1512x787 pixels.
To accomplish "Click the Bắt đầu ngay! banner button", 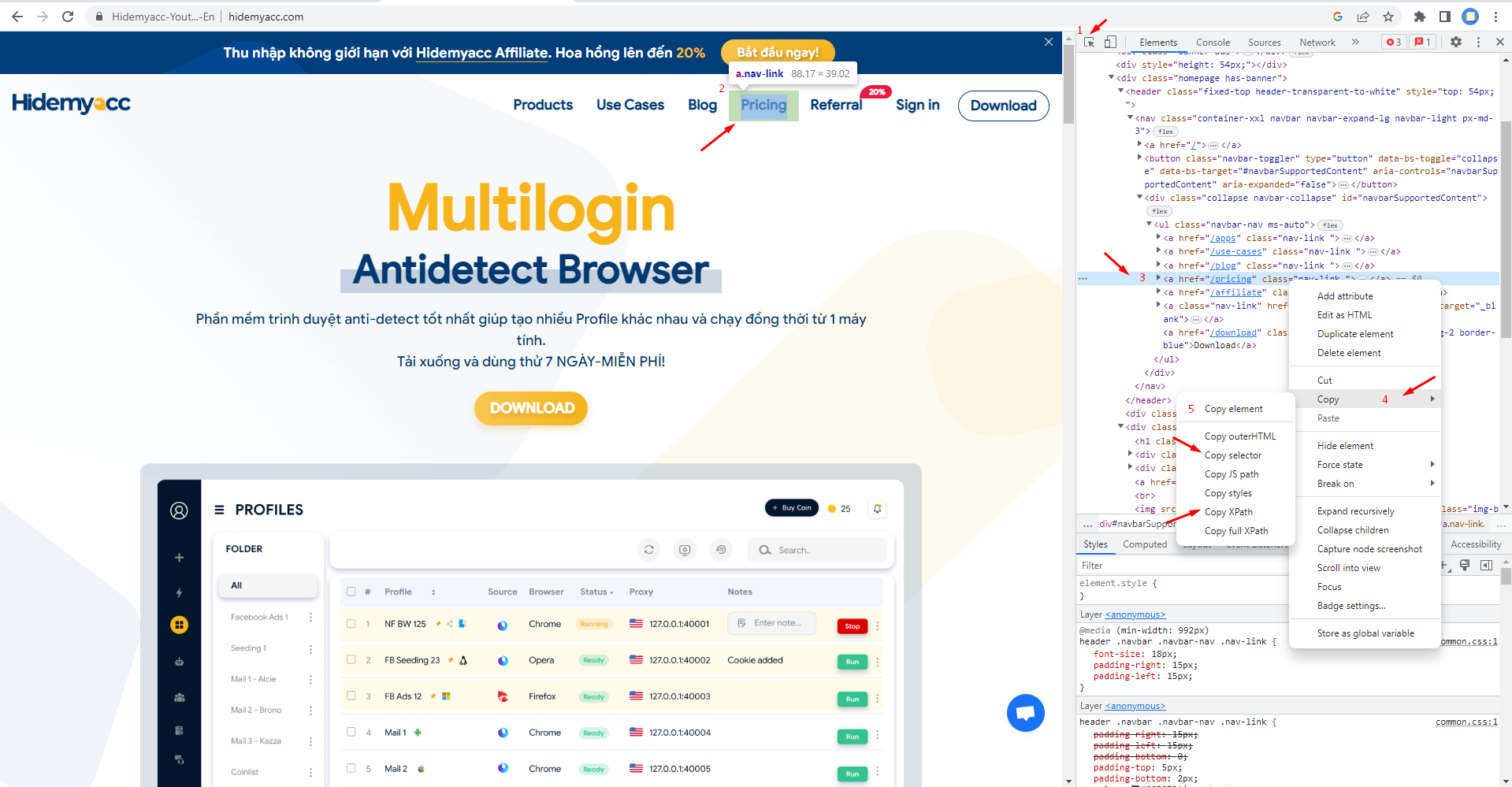I will (x=778, y=53).
